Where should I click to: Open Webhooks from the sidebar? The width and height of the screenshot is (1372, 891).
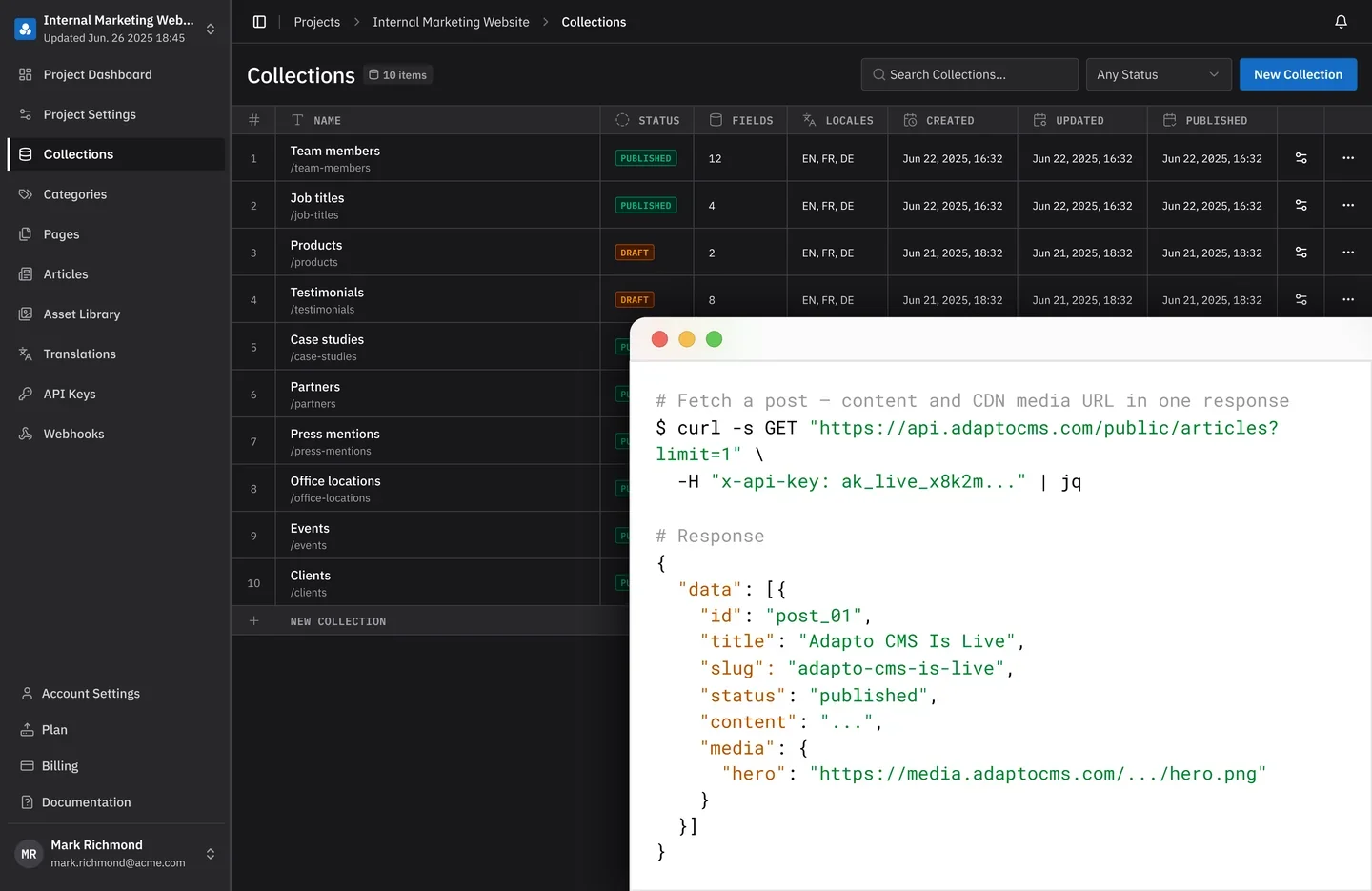pyautogui.click(x=72, y=434)
